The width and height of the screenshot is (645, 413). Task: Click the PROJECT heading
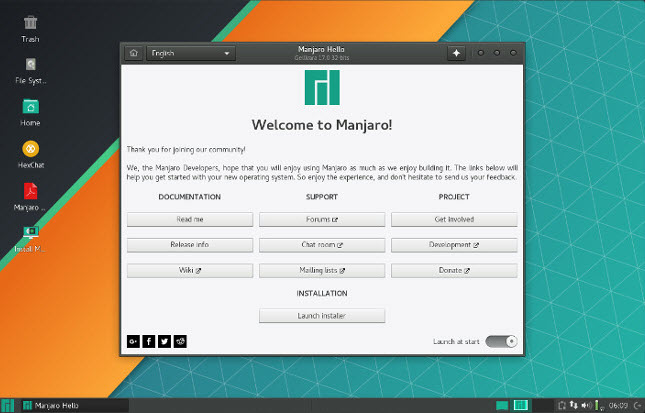click(454, 197)
